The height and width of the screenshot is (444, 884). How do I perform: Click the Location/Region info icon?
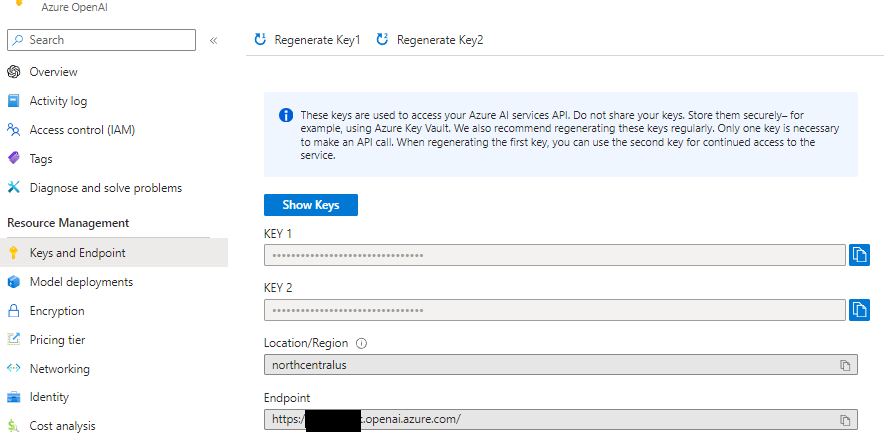(362, 343)
